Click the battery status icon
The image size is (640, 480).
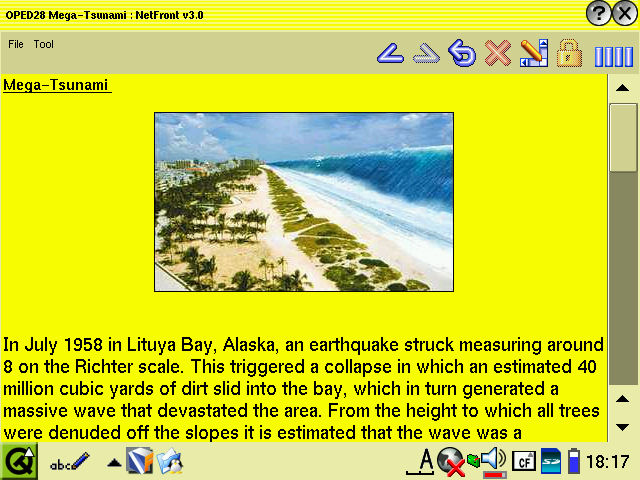coord(574,462)
